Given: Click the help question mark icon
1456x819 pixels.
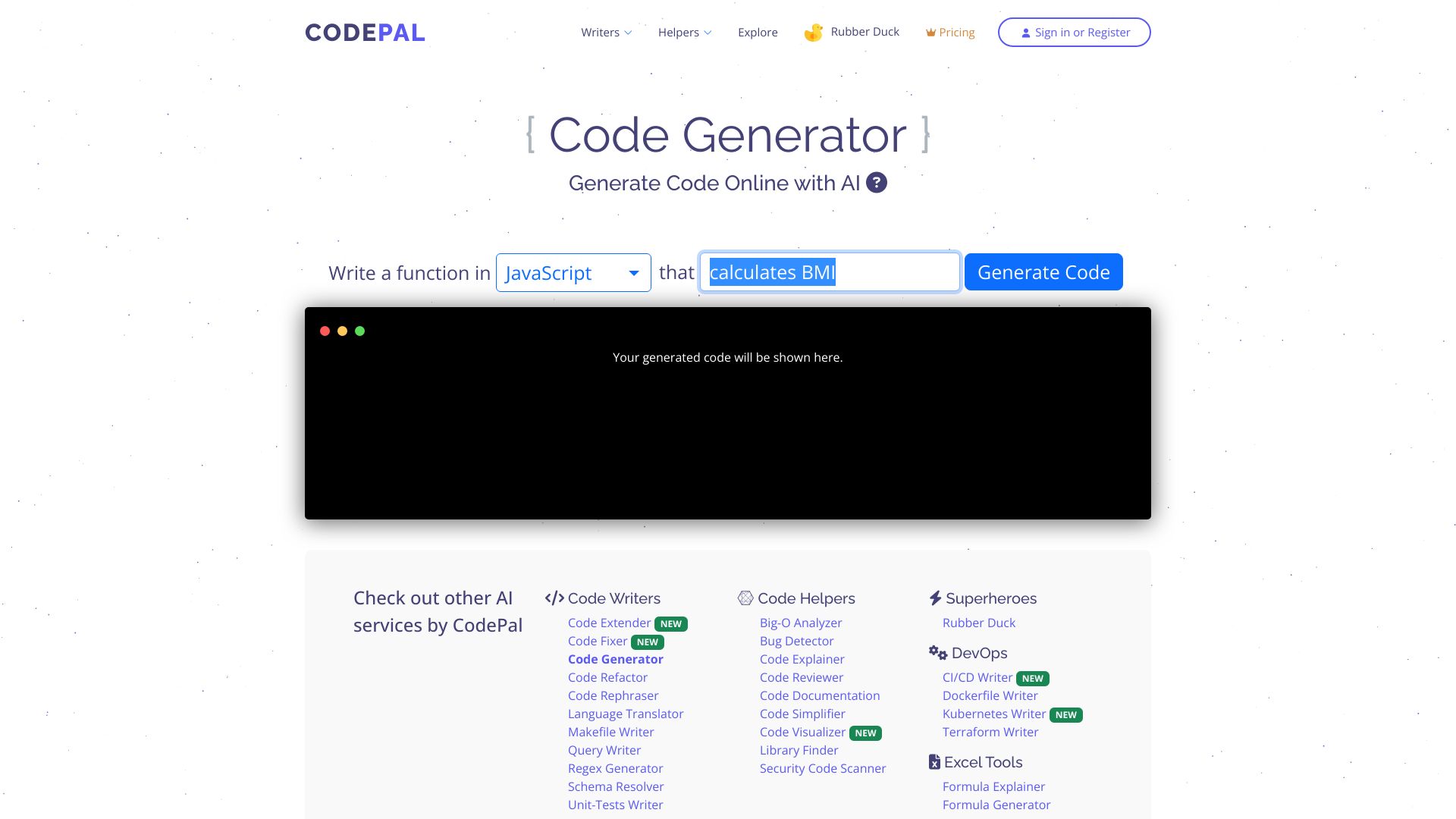Looking at the screenshot, I should tap(877, 182).
